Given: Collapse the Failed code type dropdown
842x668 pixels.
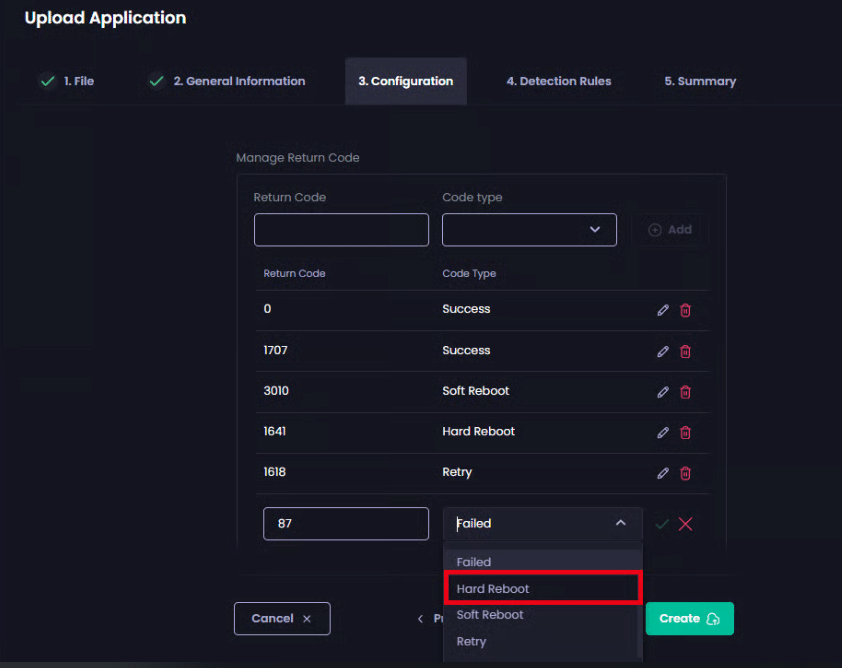Looking at the screenshot, I should 620,523.
